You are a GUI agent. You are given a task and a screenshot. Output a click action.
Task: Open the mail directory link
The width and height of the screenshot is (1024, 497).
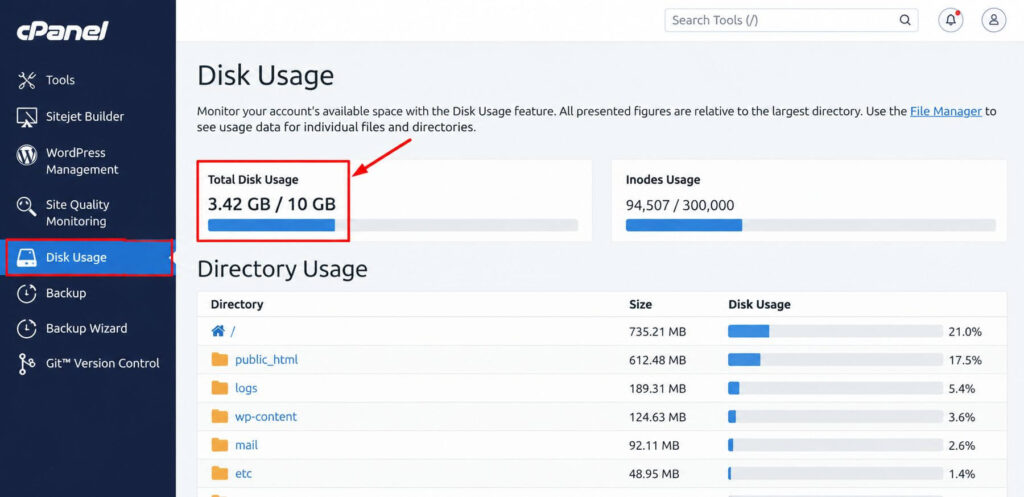tap(246, 445)
